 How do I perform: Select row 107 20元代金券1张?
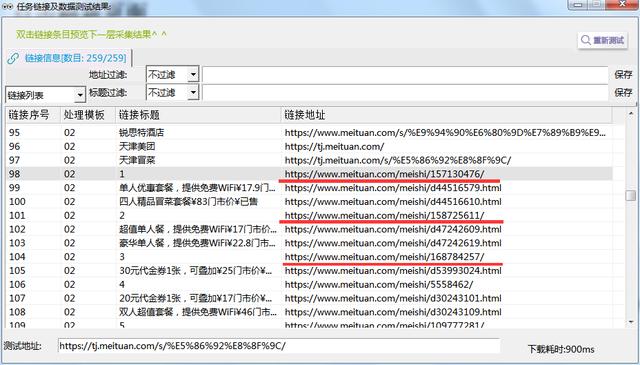click(309, 298)
